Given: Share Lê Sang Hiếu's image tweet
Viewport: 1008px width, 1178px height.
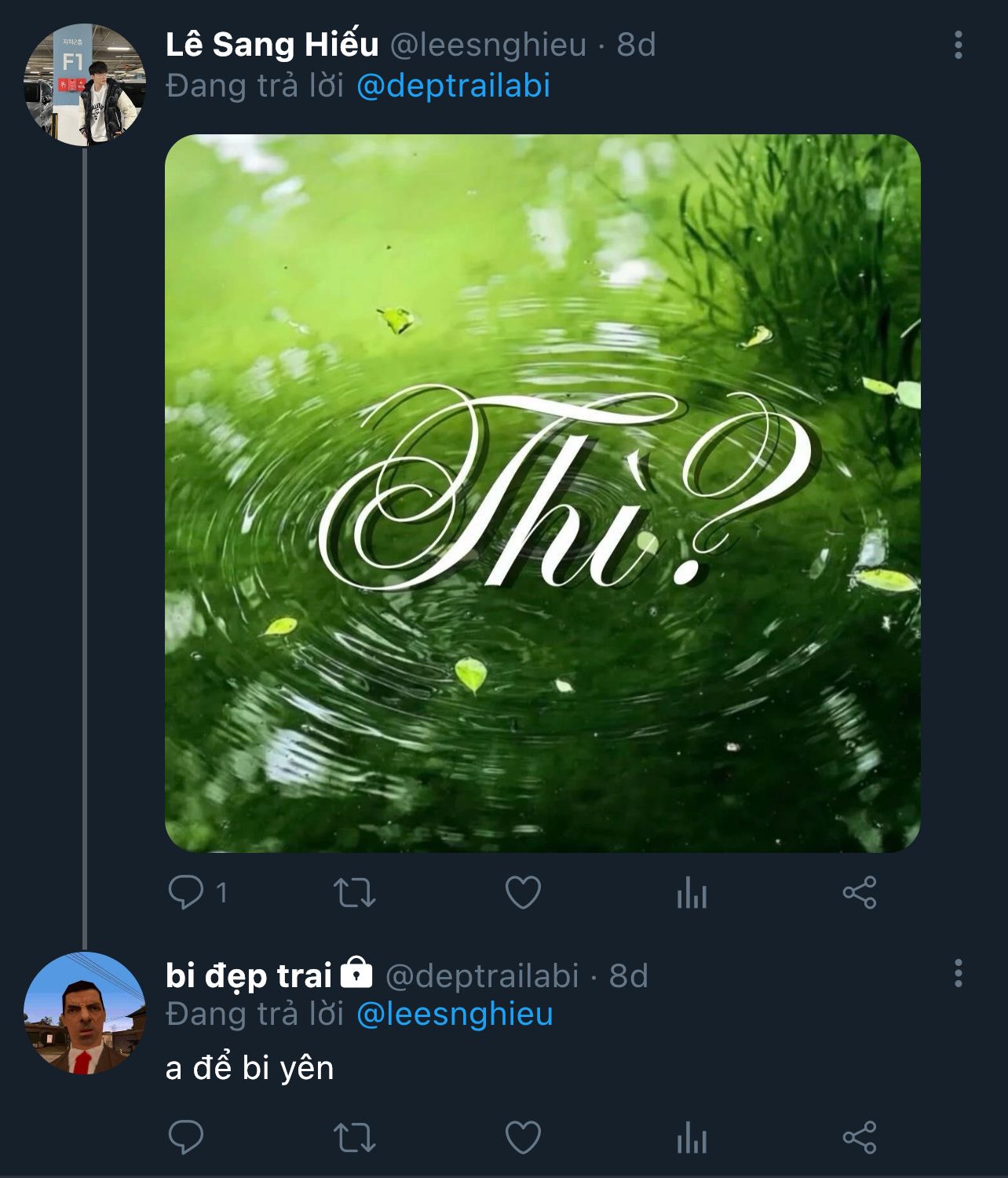Looking at the screenshot, I should coord(860,893).
